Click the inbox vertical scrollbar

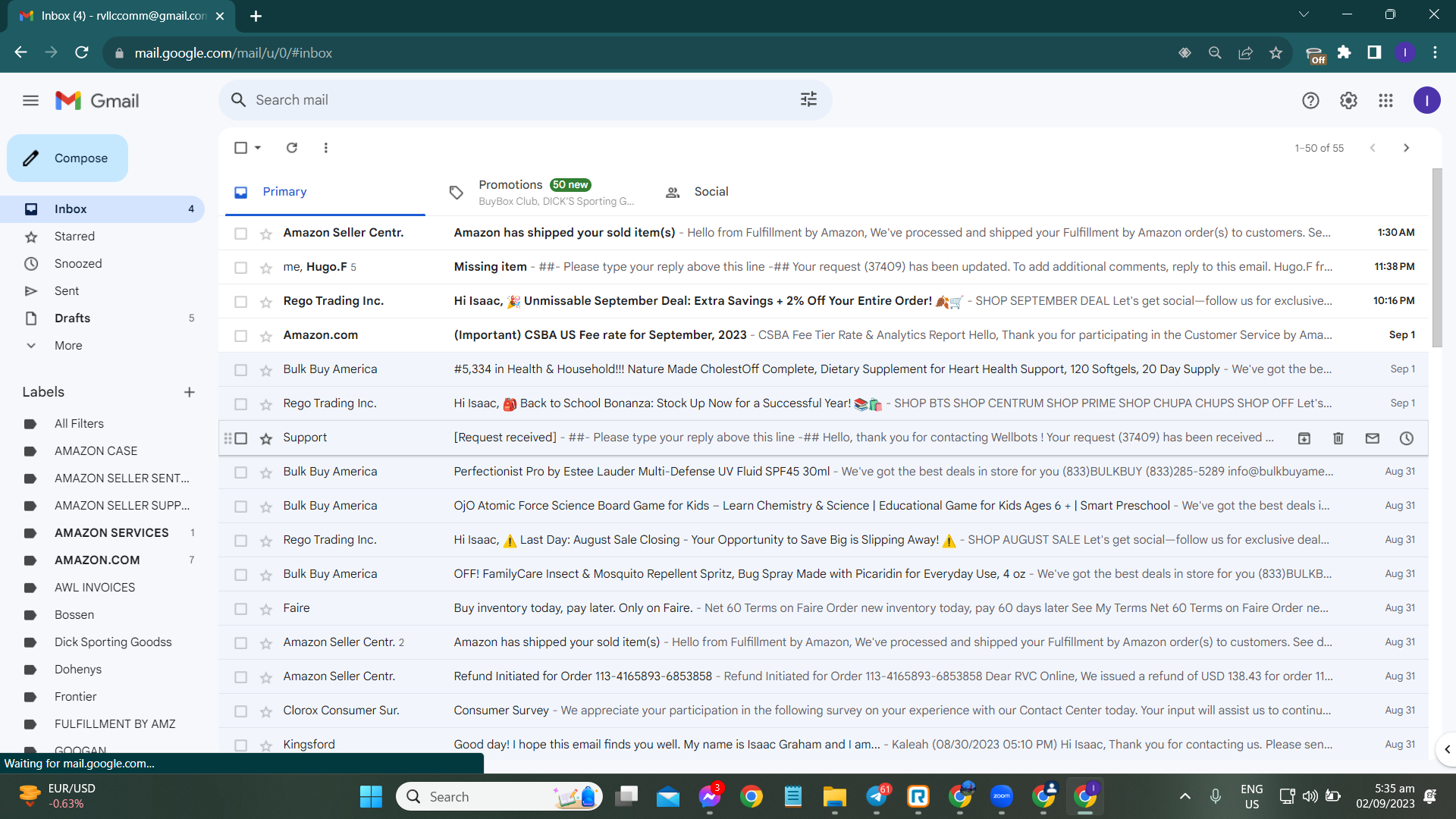click(1436, 258)
